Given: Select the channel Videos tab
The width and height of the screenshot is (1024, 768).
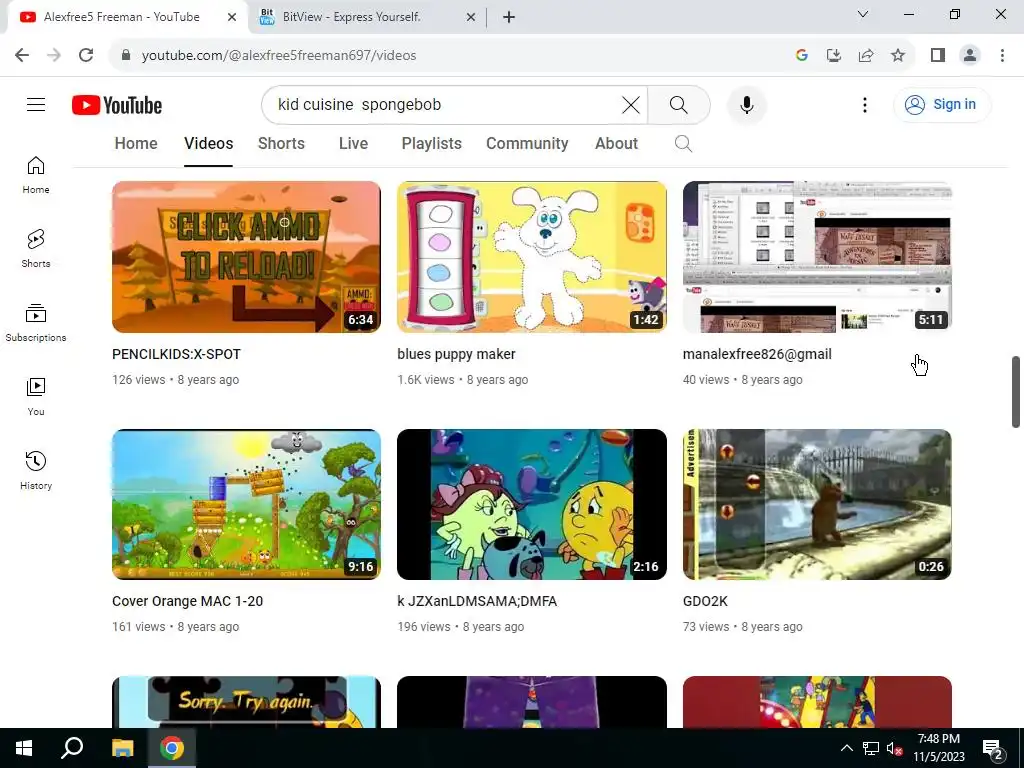Looking at the screenshot, I should (x=208, y=144).
